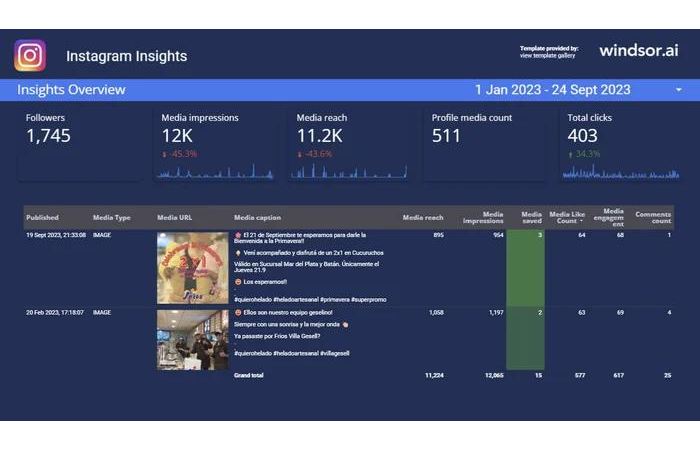Click the Instagram Insights title
The width and height of the screenshot is (700, 450).
(126, 56)
